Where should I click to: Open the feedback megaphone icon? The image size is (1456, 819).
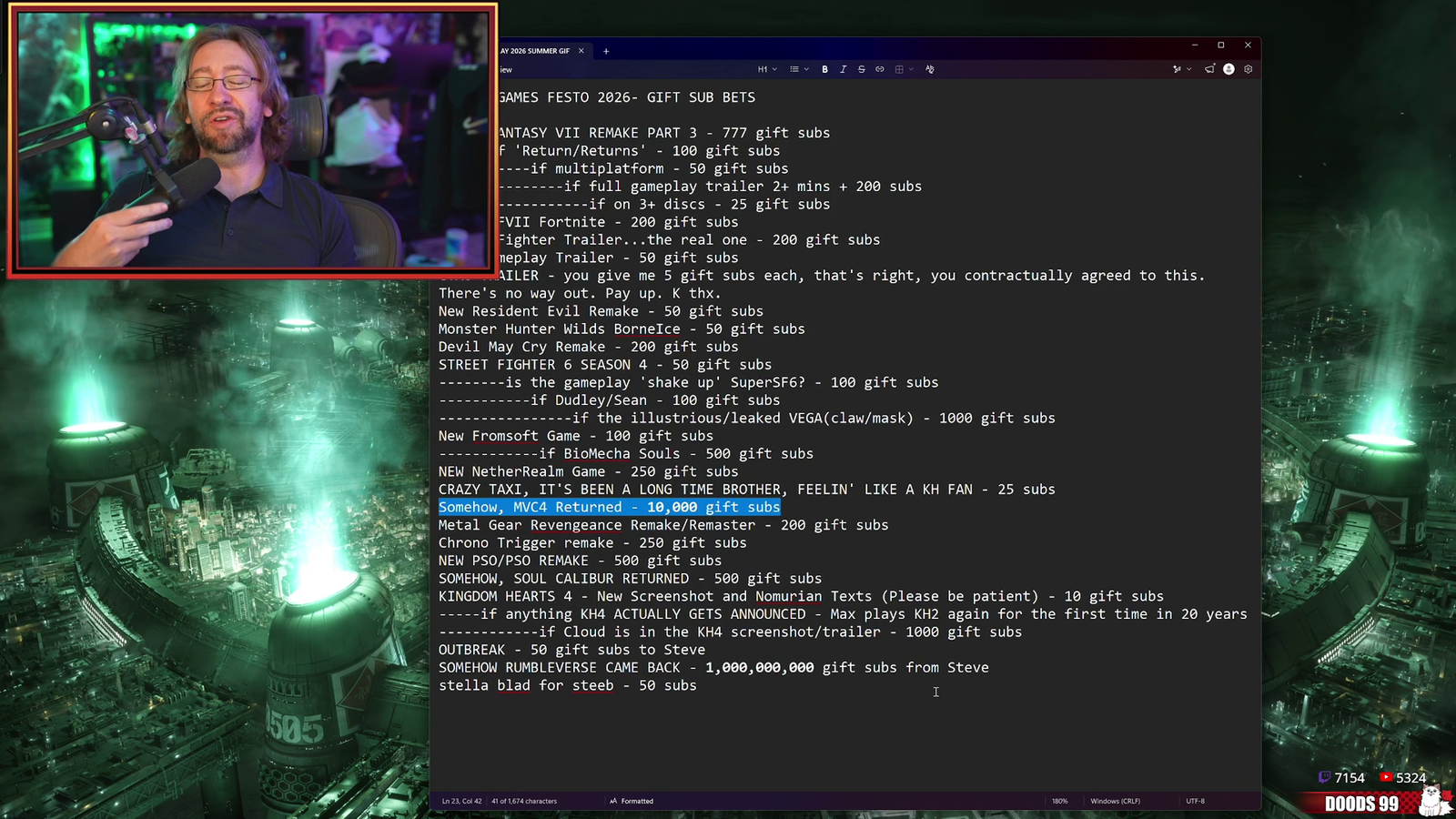[1209, 69]
